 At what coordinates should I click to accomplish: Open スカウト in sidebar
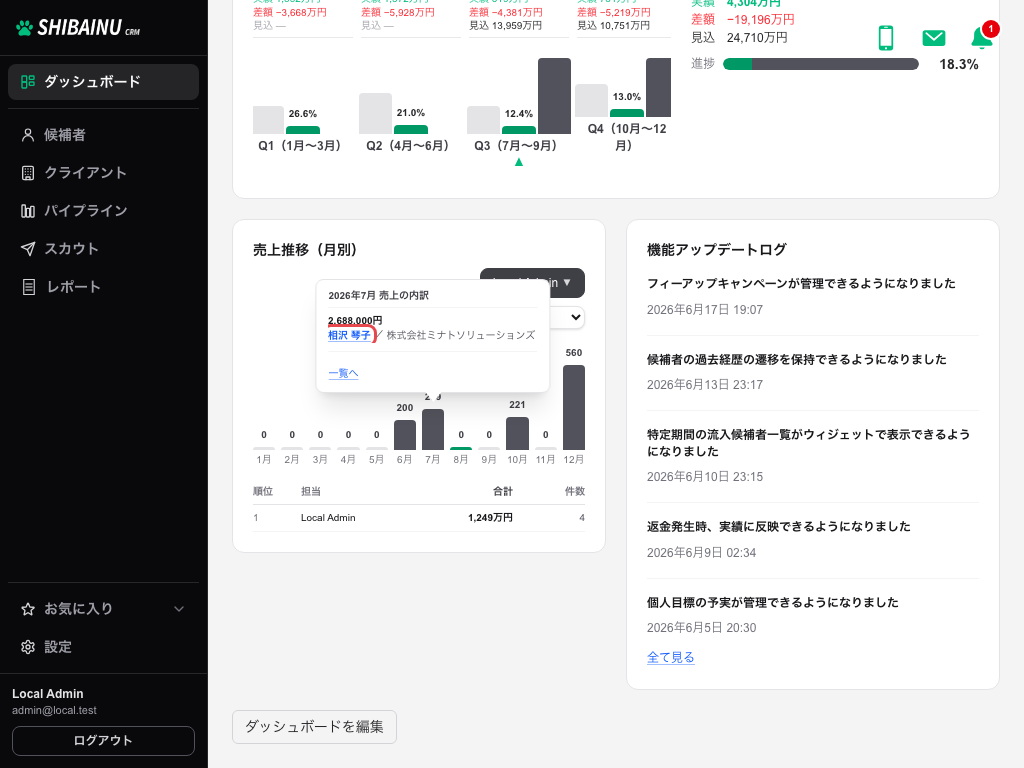click(103, 249)
